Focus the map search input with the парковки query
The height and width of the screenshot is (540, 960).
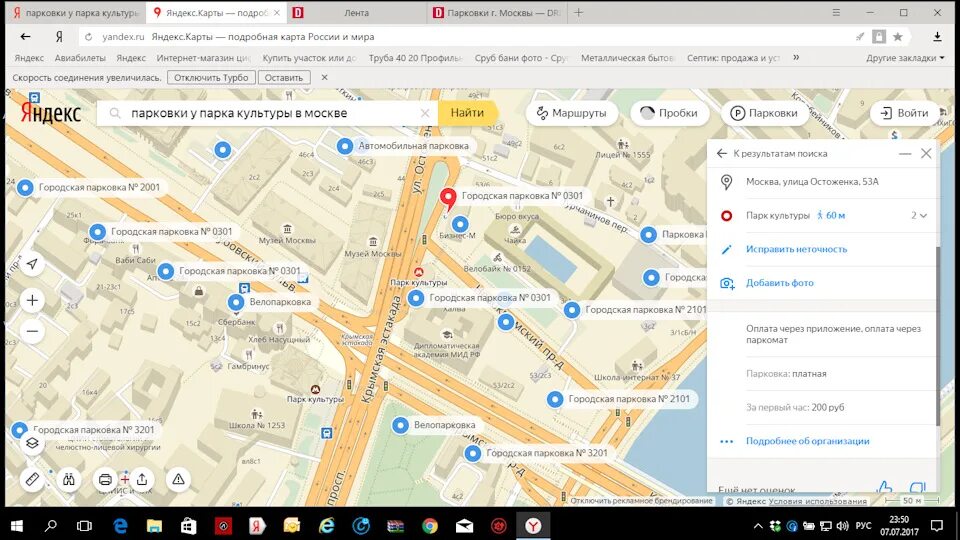pyautogui.click(x=269, y=113)
